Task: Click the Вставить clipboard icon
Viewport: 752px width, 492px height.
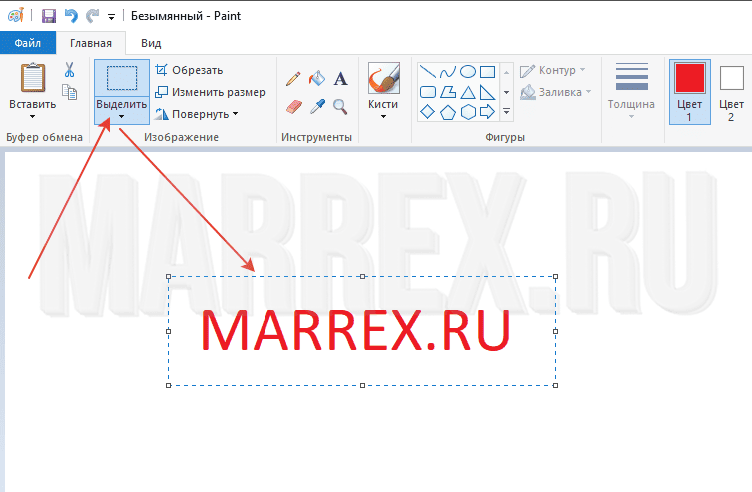Action: [33, 77]
